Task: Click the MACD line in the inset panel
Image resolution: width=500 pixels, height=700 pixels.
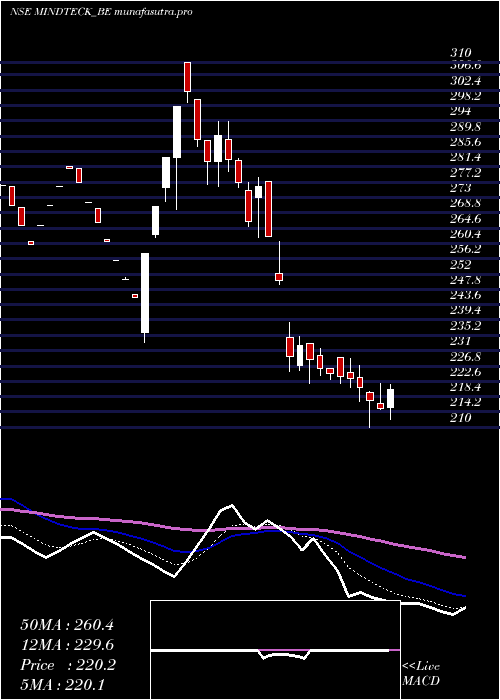Action: tap(270, 652)
